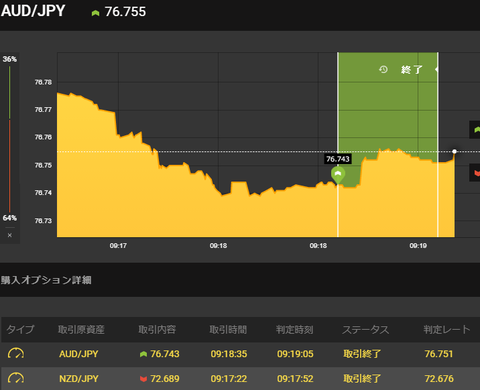Click the ステータス column header
Image resolution: width=480 pixels, height=390 pixels.
(366, 330)
